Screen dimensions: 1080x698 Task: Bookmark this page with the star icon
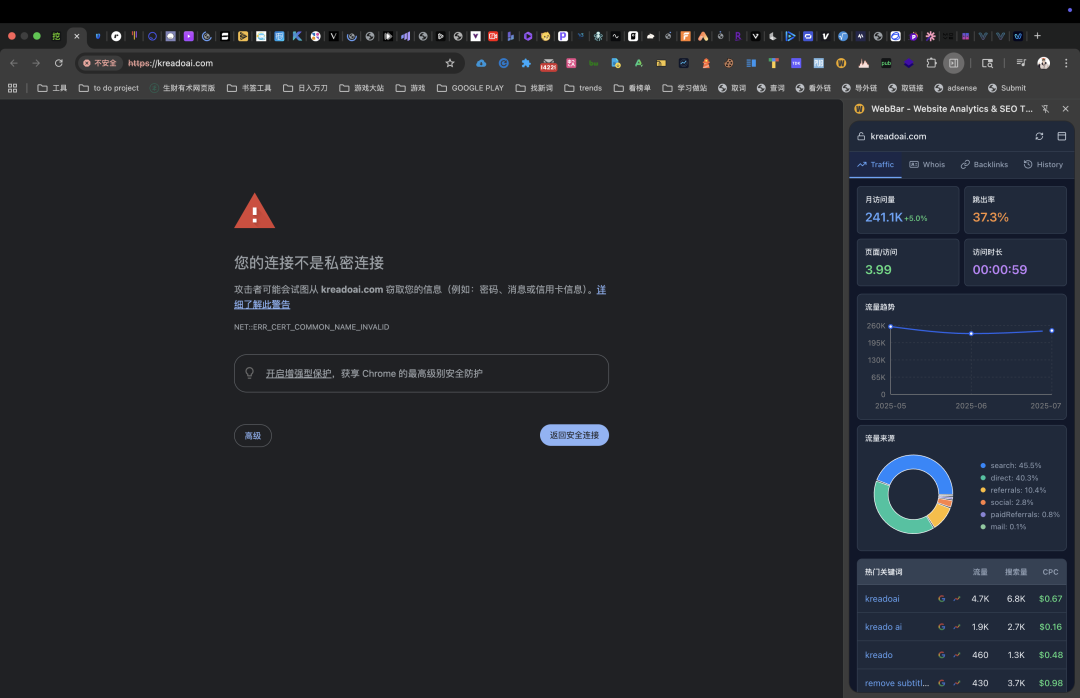click(450, 63)
